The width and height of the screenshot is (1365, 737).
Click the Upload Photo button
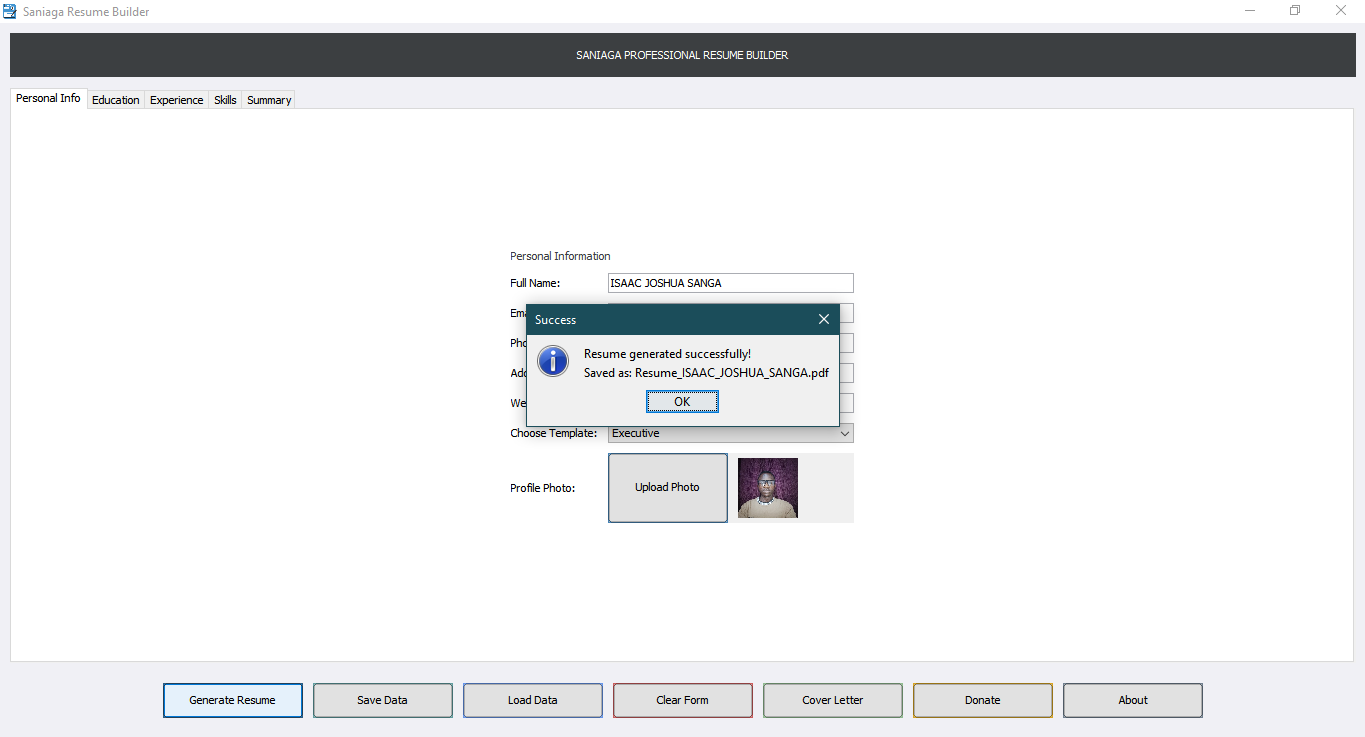coord(668,487)
